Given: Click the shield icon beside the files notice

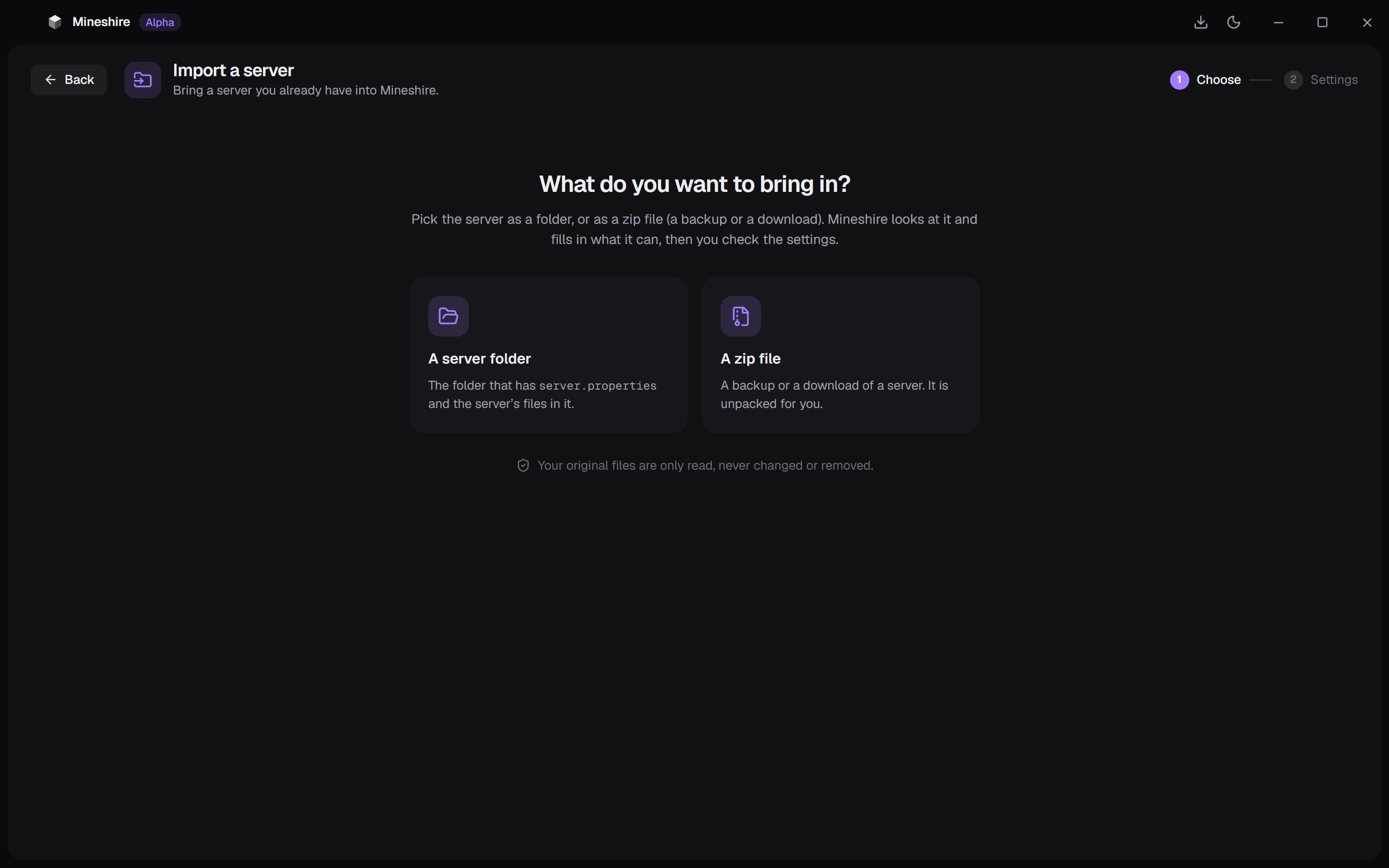Looking at the screenshot, I should pyautogui.click(x=523, y=465).
